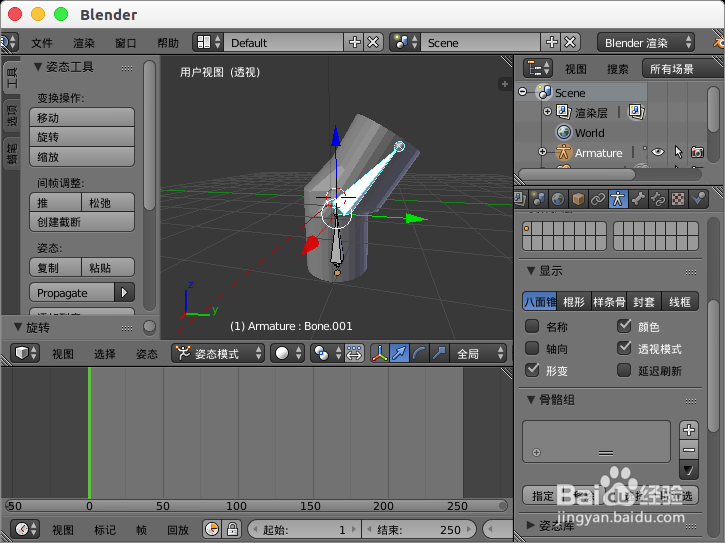Open the 姿态模式 mode dropdown
This screenshot has height=543, width=725.
click(x=218, y=353)
